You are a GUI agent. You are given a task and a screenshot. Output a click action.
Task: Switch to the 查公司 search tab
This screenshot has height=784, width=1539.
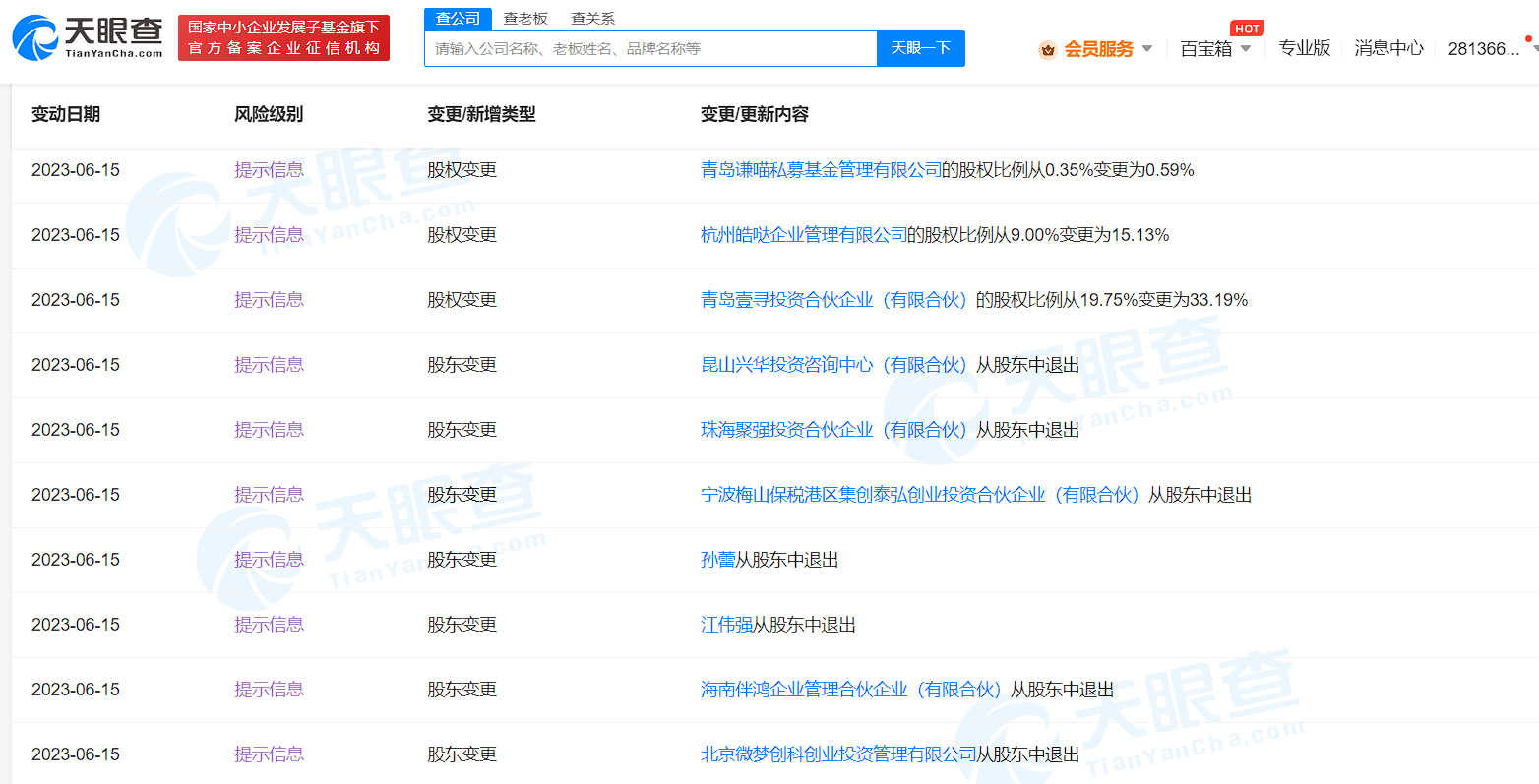click(x=458, y=19)
